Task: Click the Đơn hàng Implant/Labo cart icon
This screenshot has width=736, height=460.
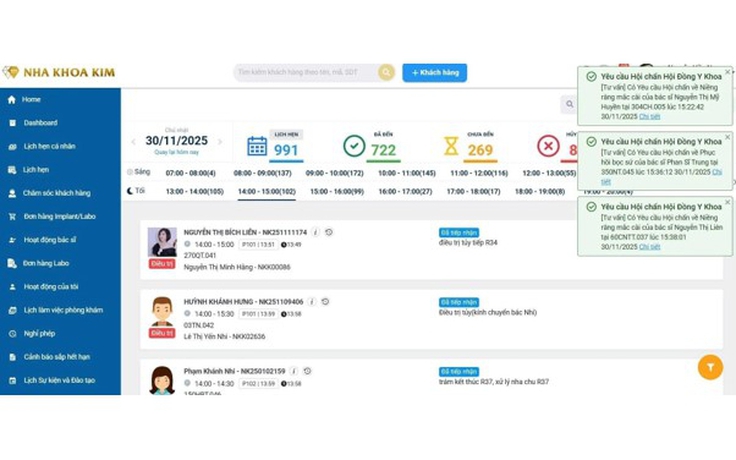Action: pos(12,216)
